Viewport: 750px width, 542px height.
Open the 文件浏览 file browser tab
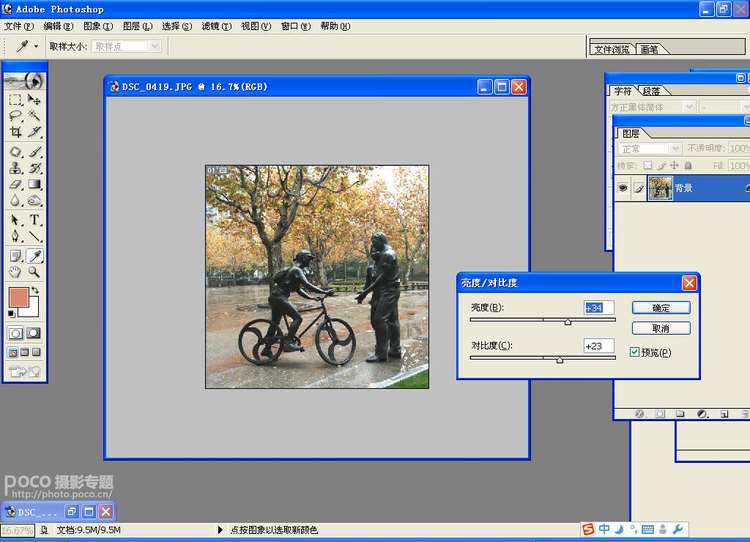click(x=612, y=49)
